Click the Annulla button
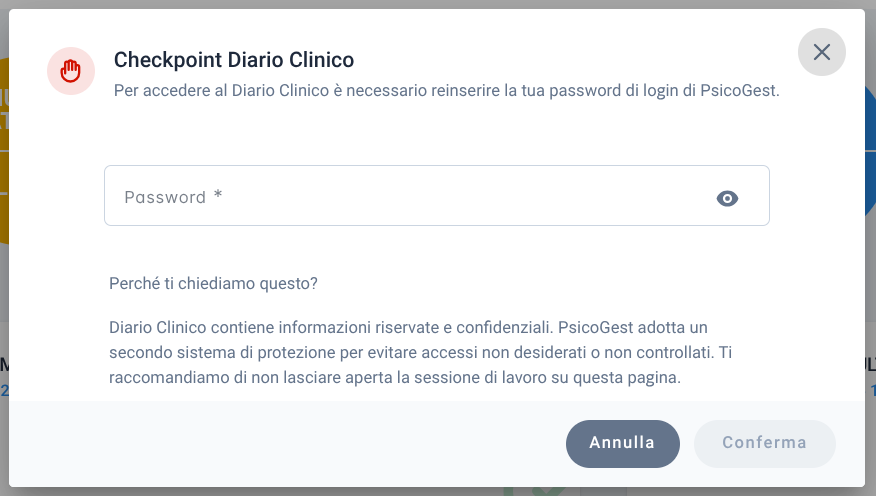This screenshot has height=496, width=876. point(622,443)
